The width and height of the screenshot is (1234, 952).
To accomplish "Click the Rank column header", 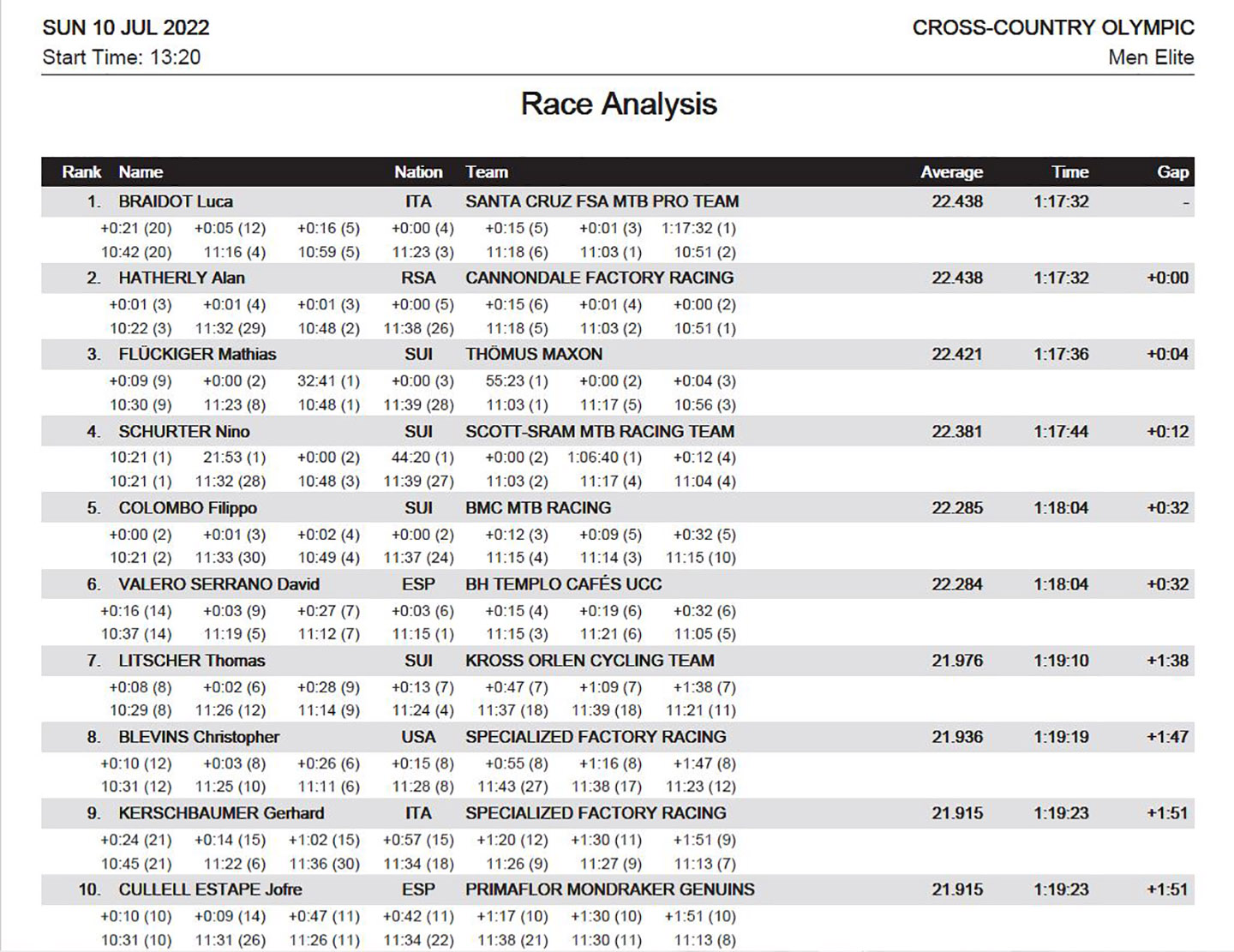I will click(81, 172).
